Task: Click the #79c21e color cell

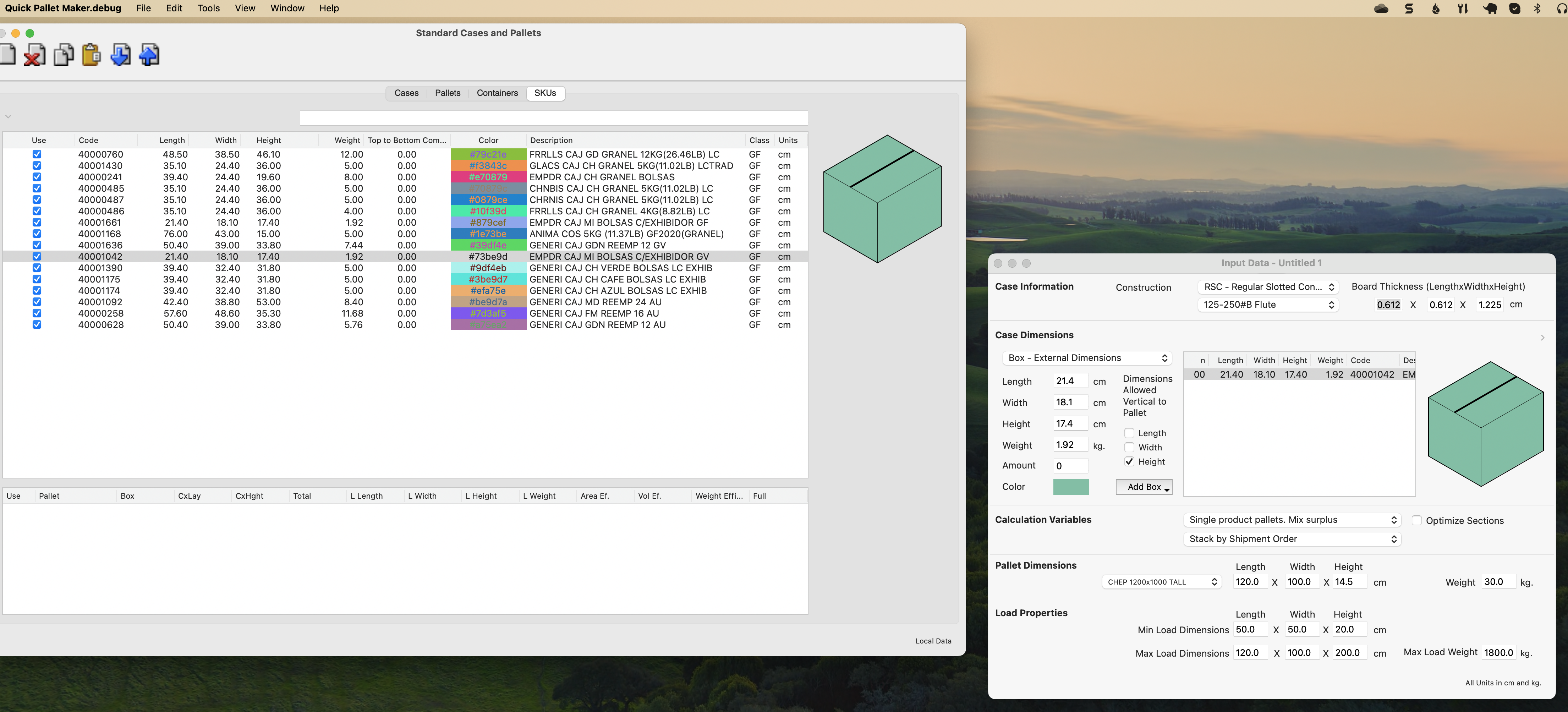Action: 488,154
